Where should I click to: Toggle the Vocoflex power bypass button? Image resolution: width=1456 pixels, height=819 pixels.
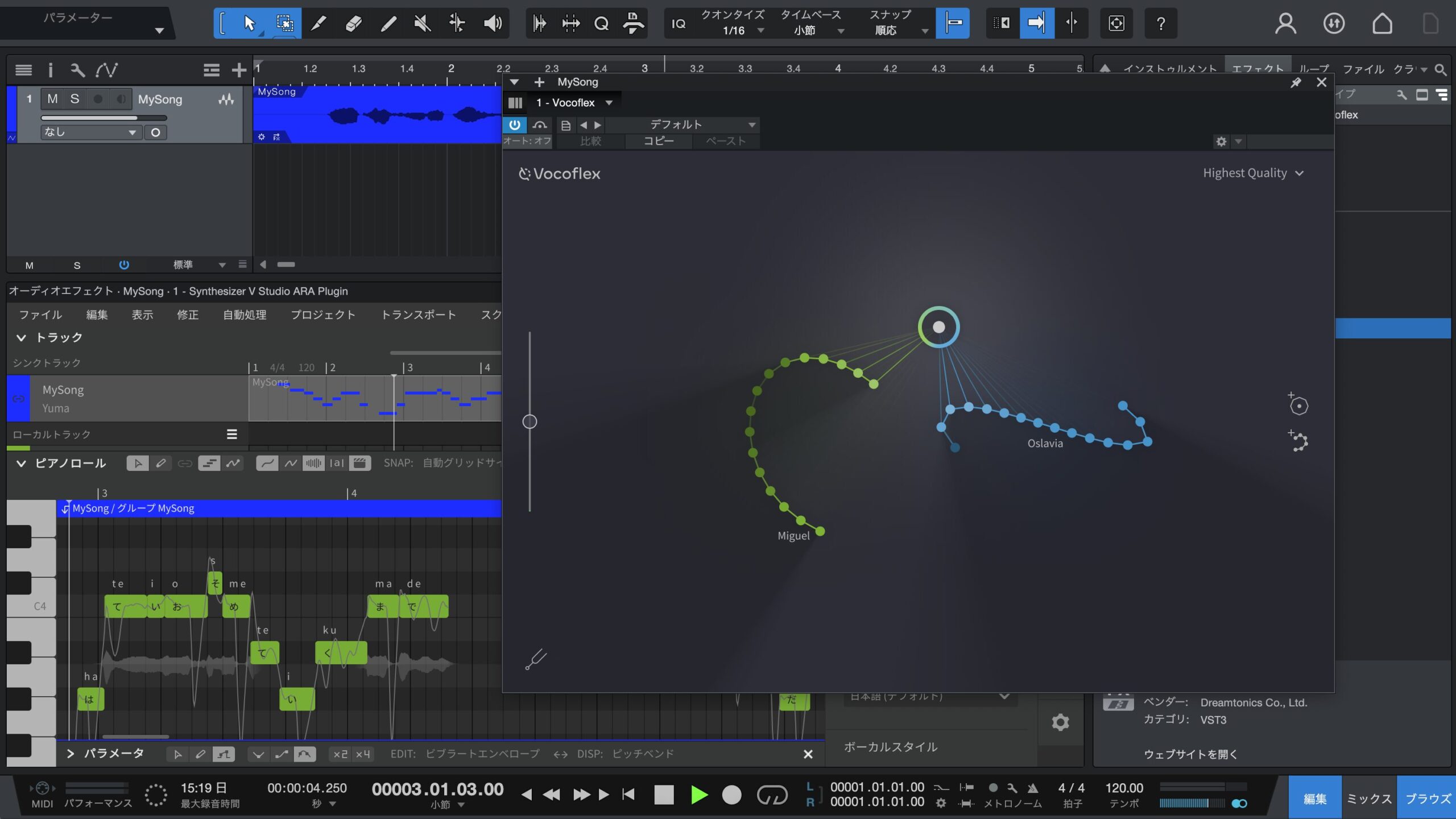click(x=515, y=125)
